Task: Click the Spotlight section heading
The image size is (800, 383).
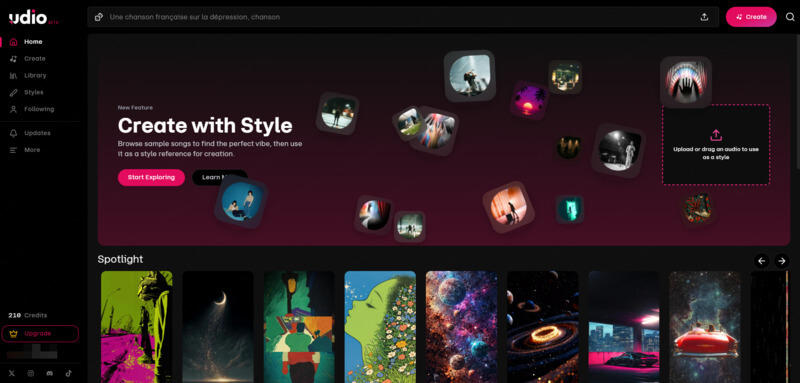Action: 120,260
